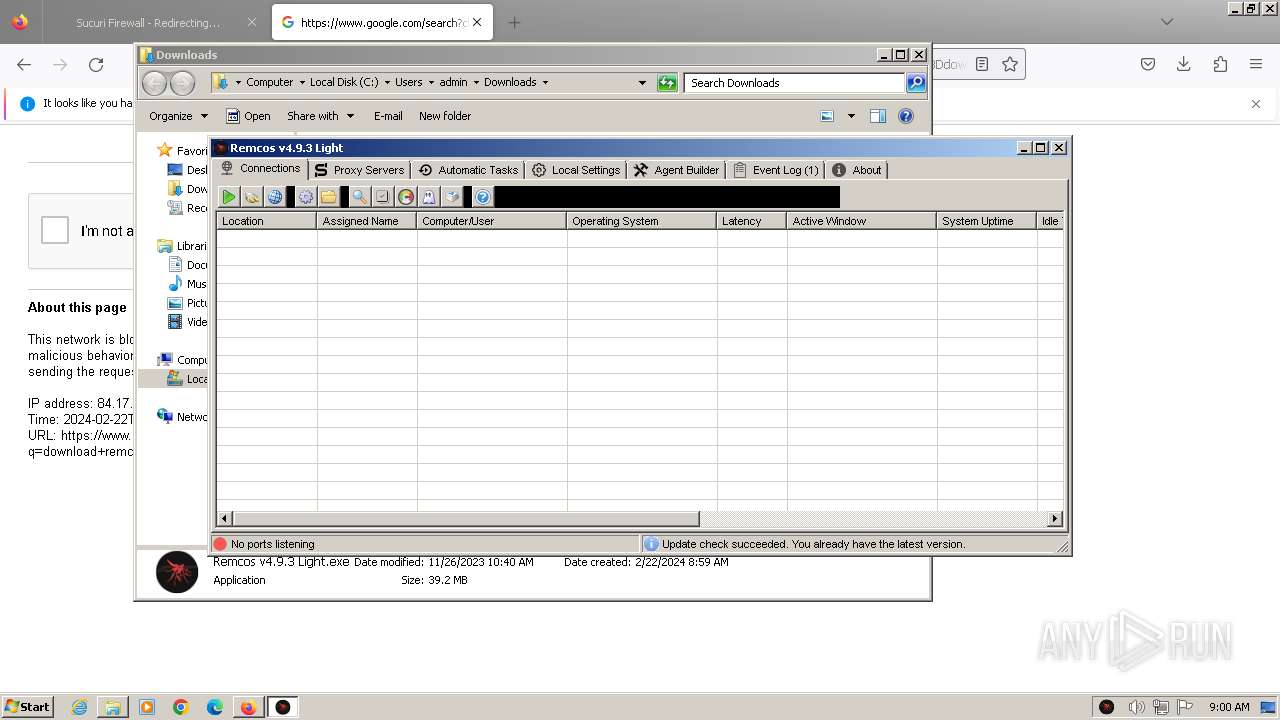Open the Firefox hamburger application menu
Image resolution: width=1280 pixels, height=720 pixels.
[1256, 64]
